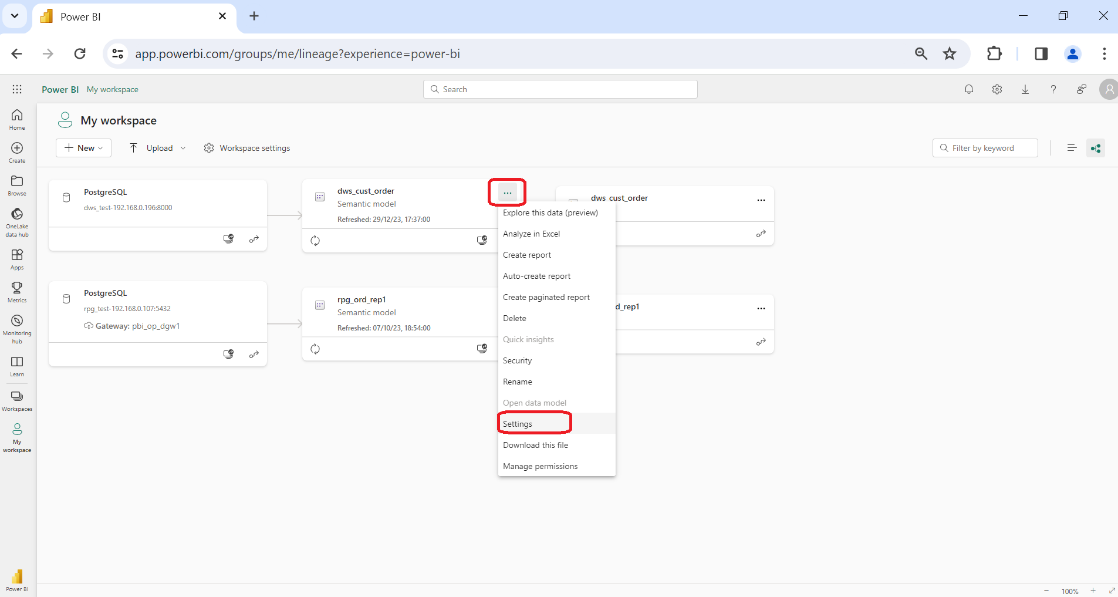Viewport: 1118px width, 597px height.
Task: Open Browse in the left navigation
Action: pos(17,185)
